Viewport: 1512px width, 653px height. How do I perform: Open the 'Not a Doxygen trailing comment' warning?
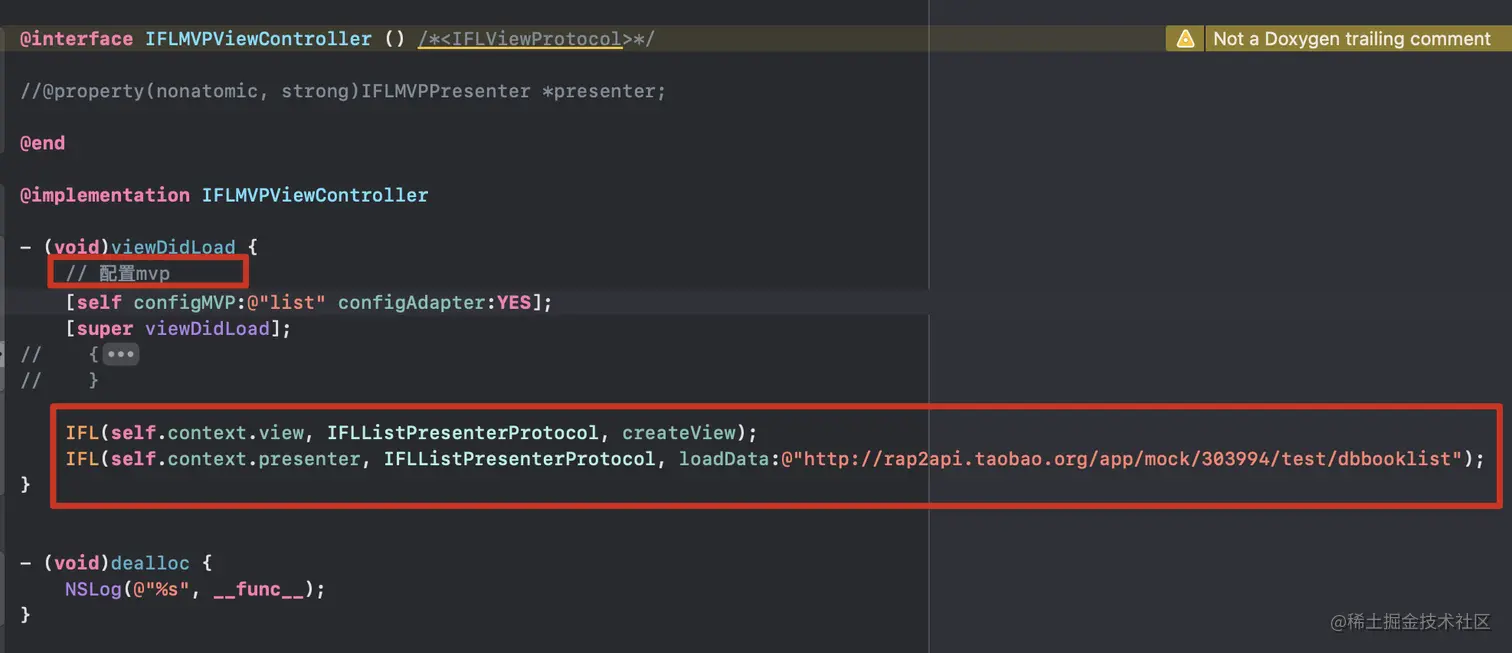(x=1351, y=39)
